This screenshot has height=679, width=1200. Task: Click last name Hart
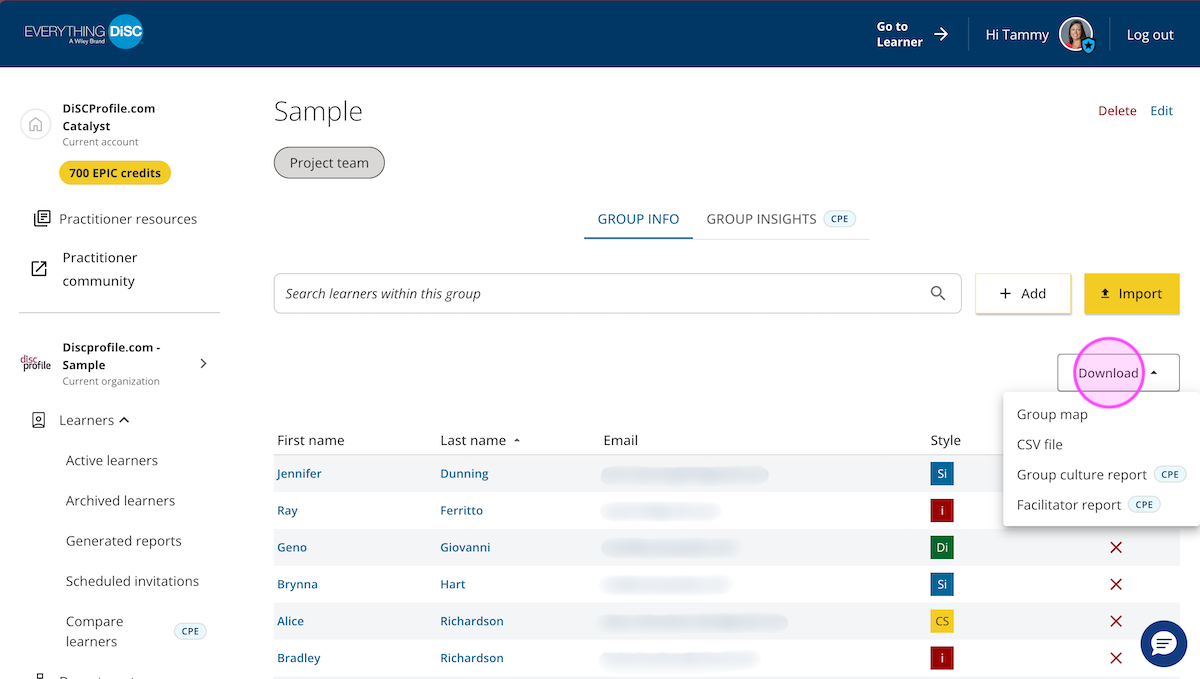point(453,584)
